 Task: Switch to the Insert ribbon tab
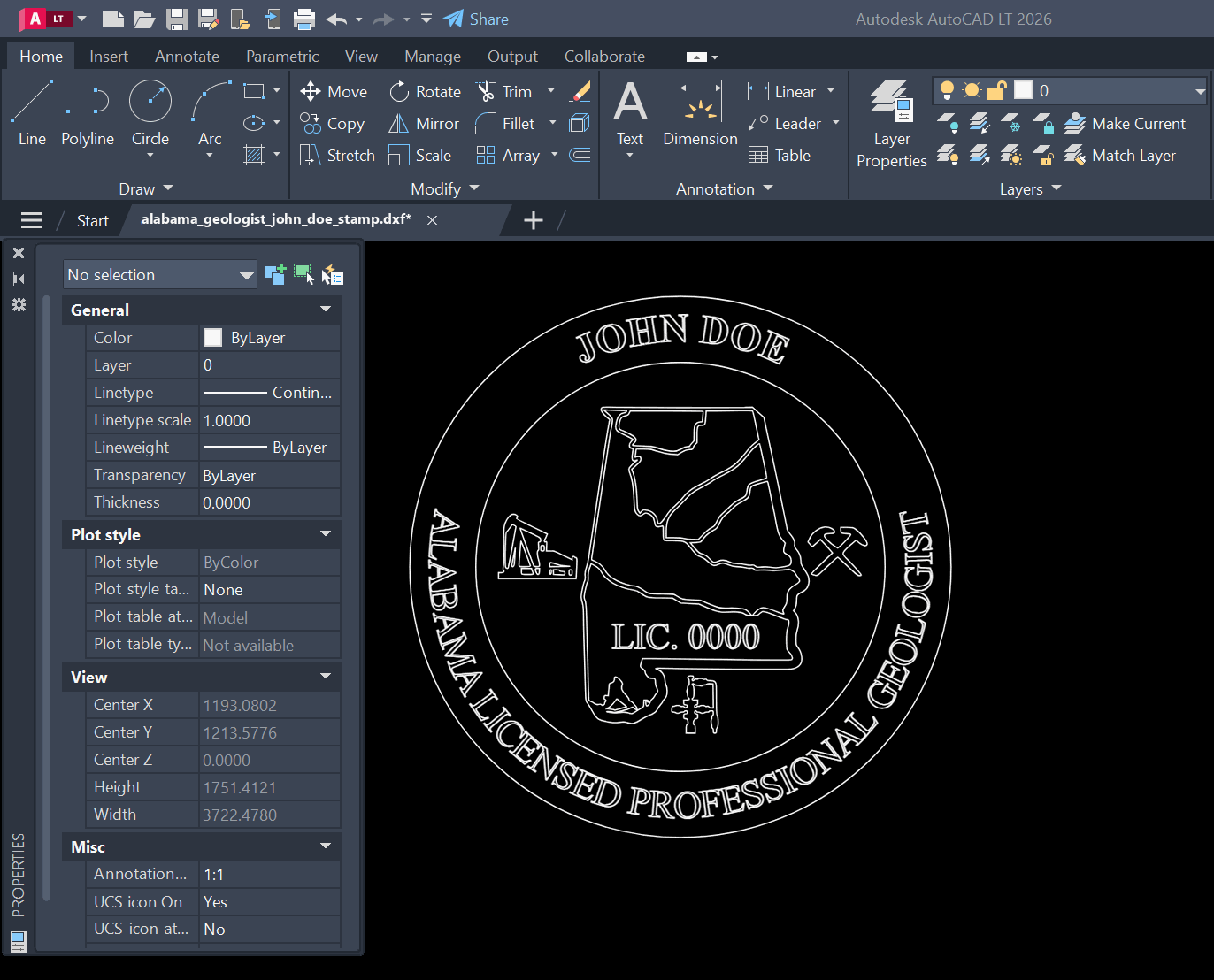pyautogui.click(x=109, y=57)
